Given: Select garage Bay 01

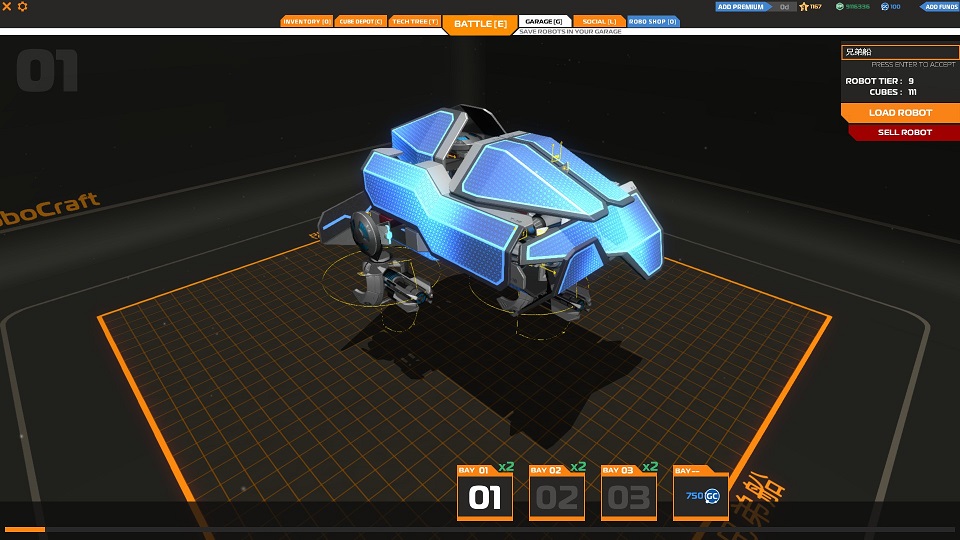Looking at the screenshot, I should pyautogui.click(x=485, y=493).
